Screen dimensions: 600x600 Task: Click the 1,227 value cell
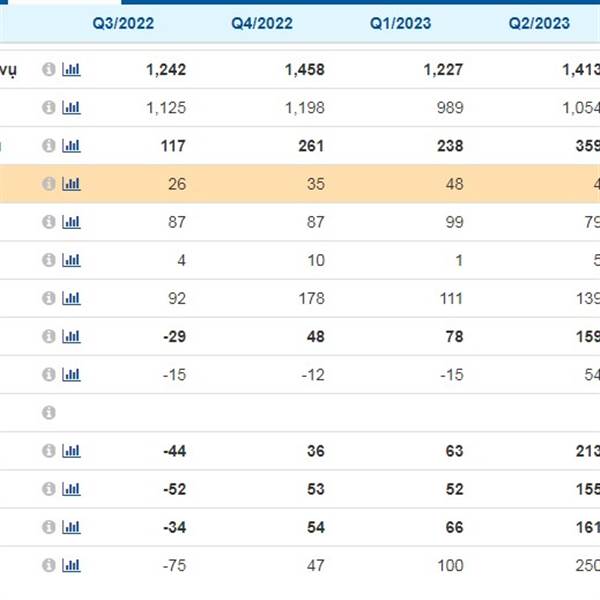(443, 70)
